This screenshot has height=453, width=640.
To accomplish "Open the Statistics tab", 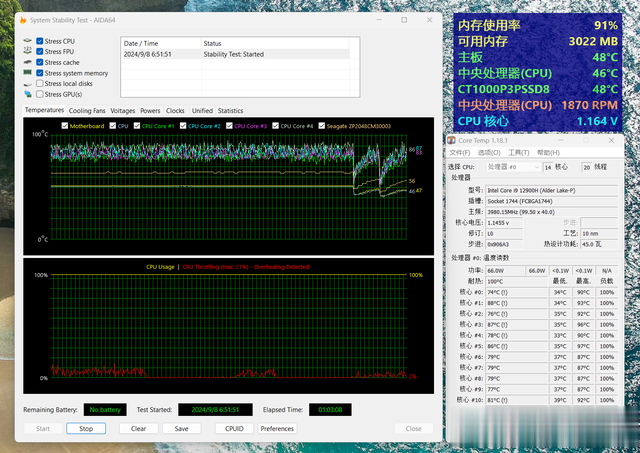I will point(230,111).
